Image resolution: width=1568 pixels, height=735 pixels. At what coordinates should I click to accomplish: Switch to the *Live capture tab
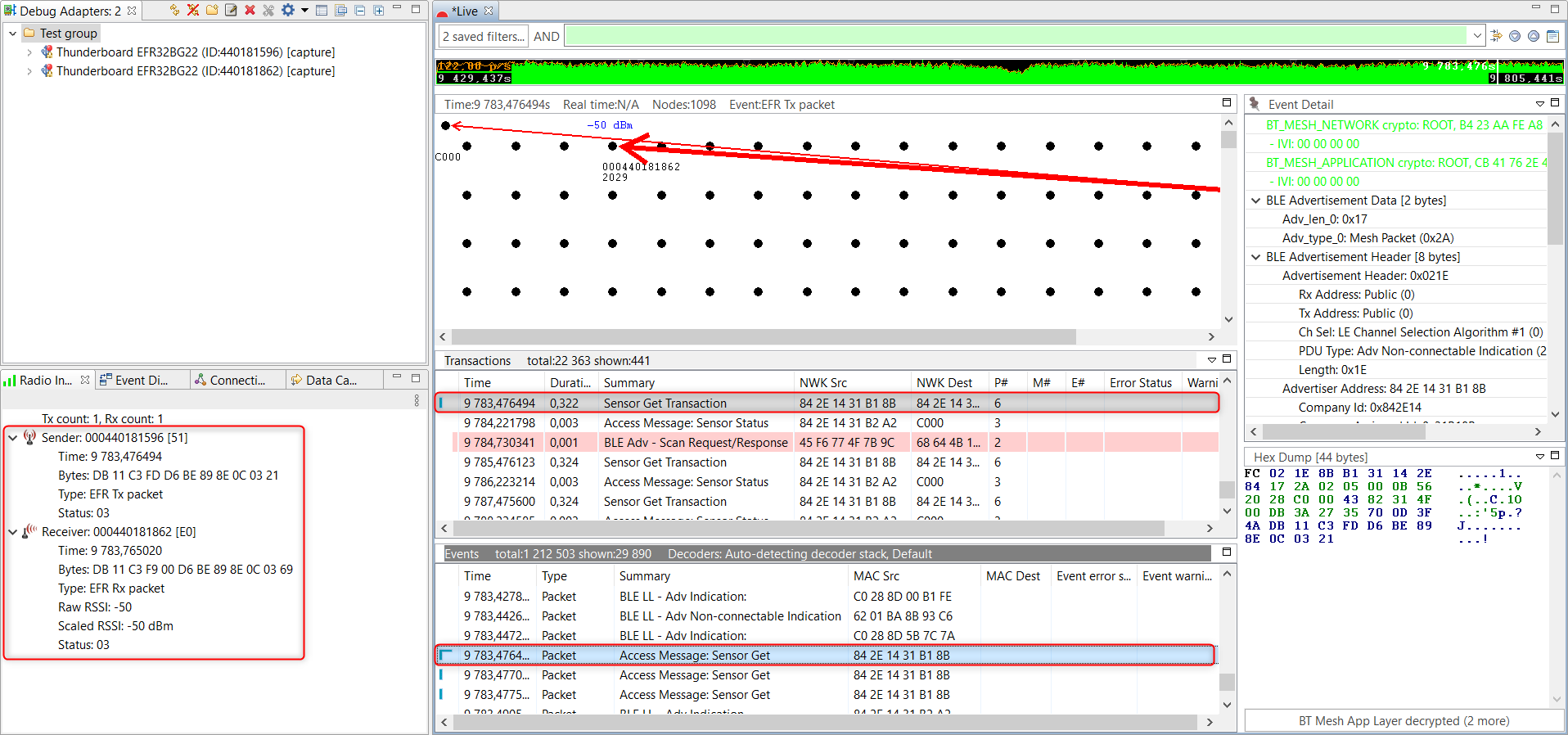point(466,11)
